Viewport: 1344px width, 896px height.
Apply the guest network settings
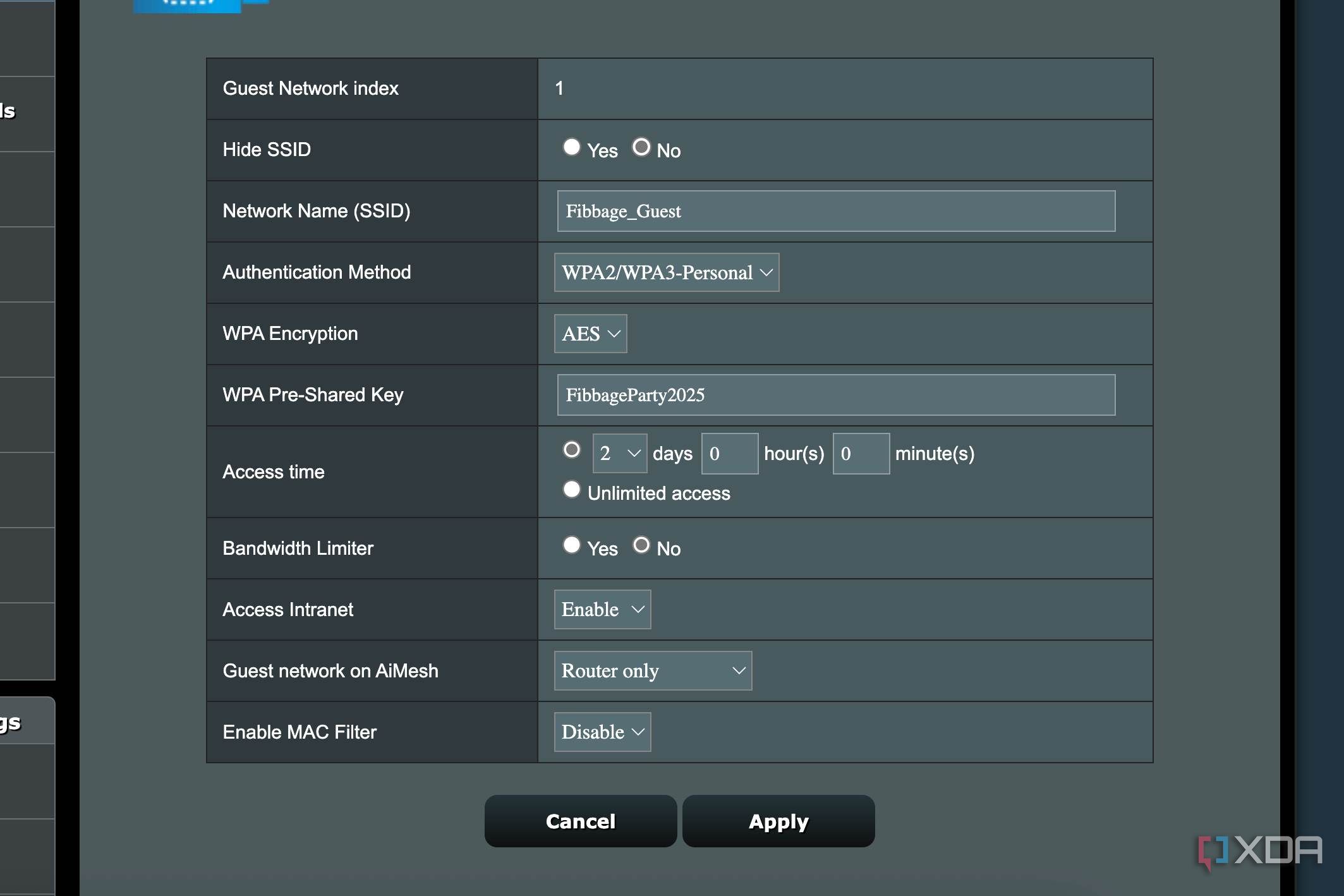coord(778,821)
